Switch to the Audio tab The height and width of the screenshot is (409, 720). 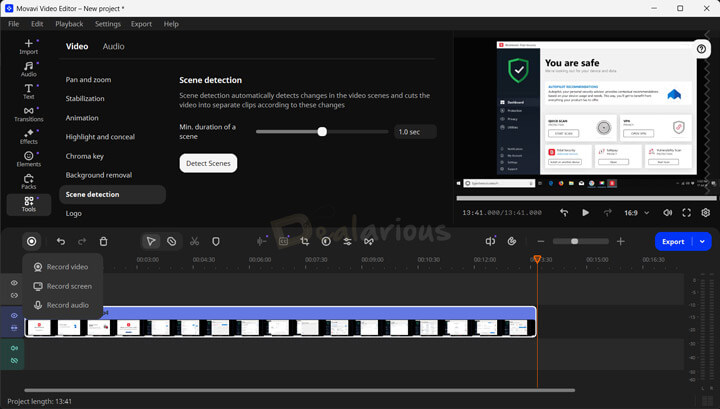tap(114, 46)
